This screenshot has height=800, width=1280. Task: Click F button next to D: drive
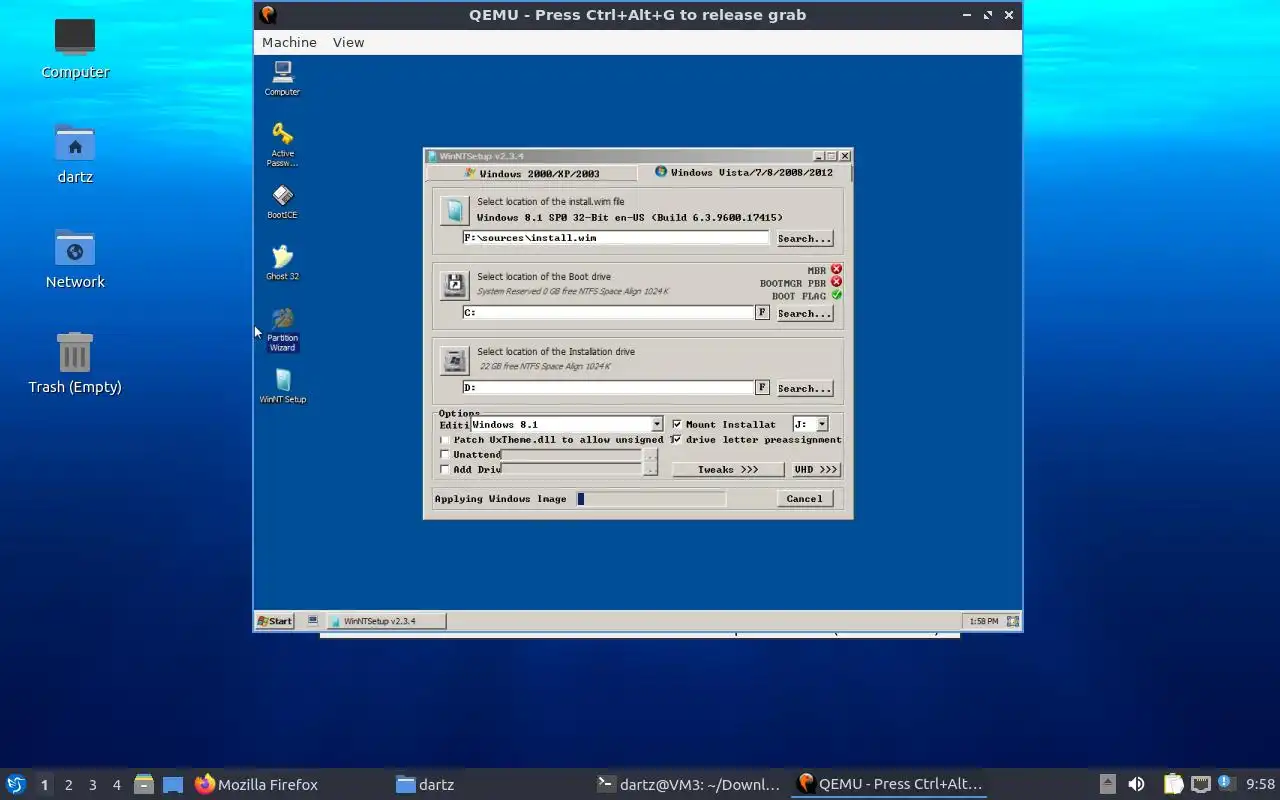pyautogui.click(x=762, y=388)
